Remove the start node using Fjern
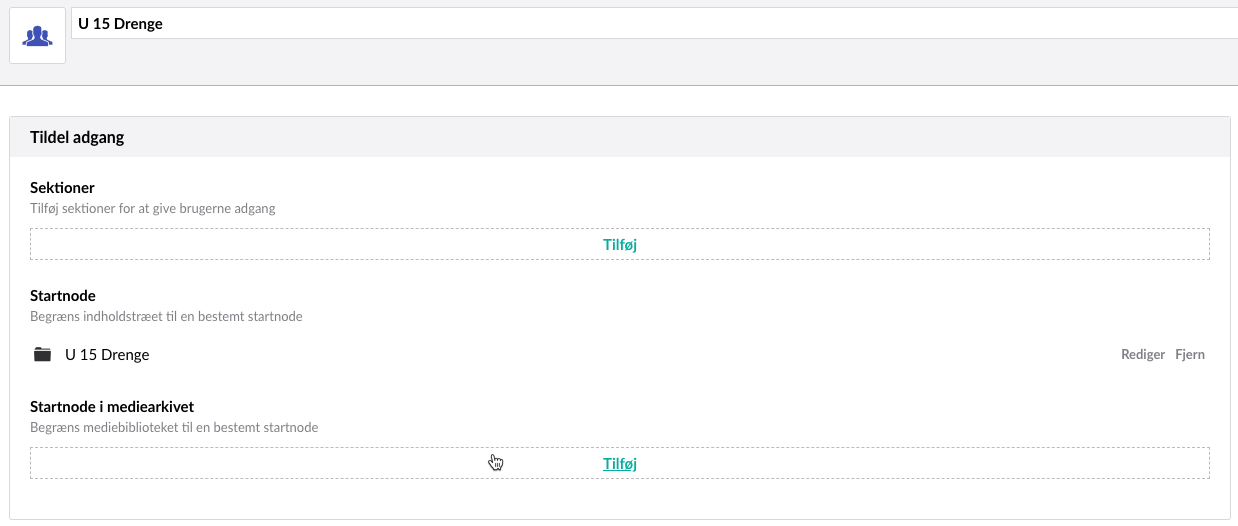 click(1190, 354)
